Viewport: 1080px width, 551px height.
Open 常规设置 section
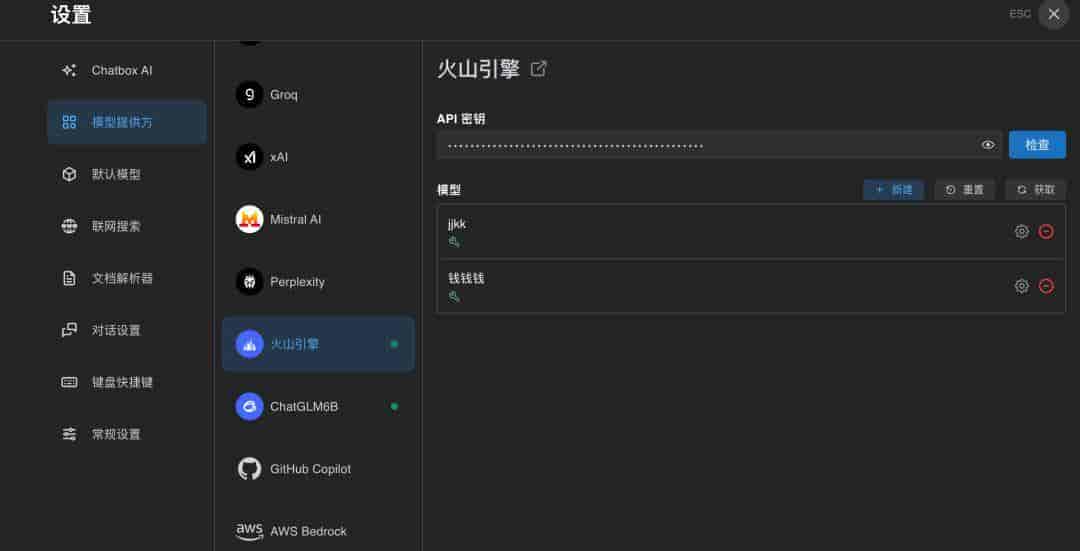[x=127, y=434]
